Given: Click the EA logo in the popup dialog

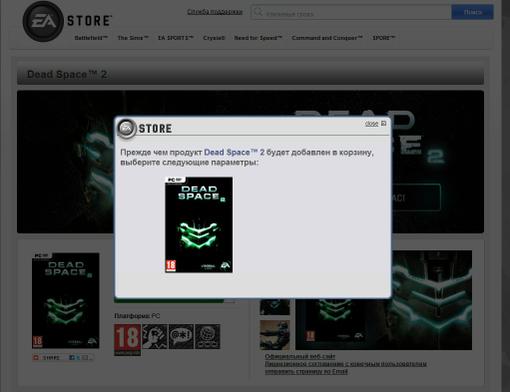Looking at the screenshot, I should click(127, 128).
